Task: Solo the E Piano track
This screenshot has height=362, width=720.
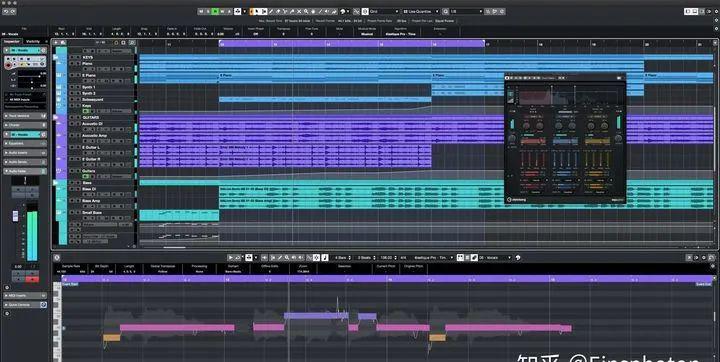Action: [x=78, y=75]
